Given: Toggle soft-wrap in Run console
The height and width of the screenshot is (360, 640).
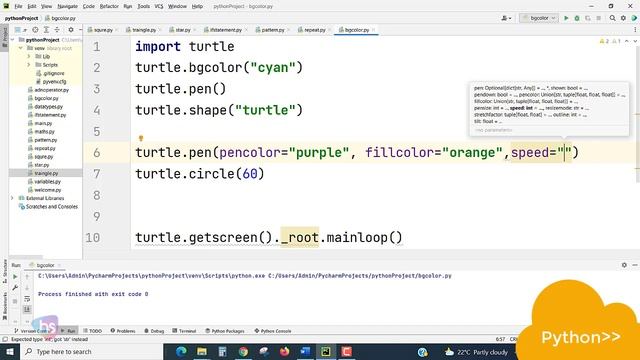Looking at the screenshot, I should (27, 299).
